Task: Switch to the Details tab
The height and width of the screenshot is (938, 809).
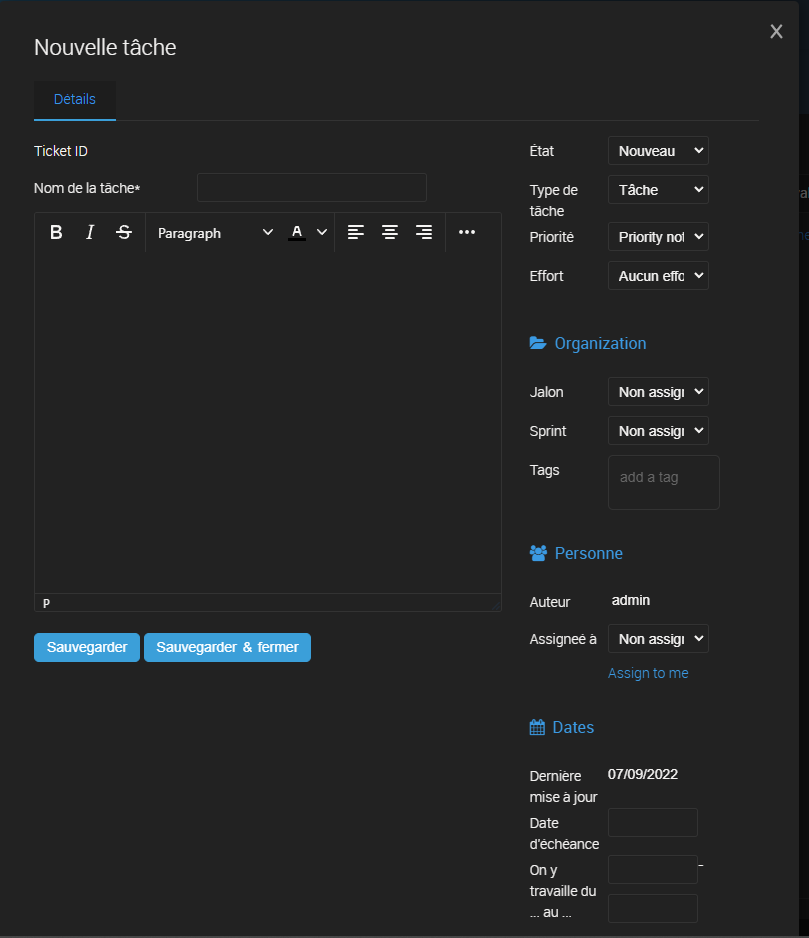Action: click(74, 99)
